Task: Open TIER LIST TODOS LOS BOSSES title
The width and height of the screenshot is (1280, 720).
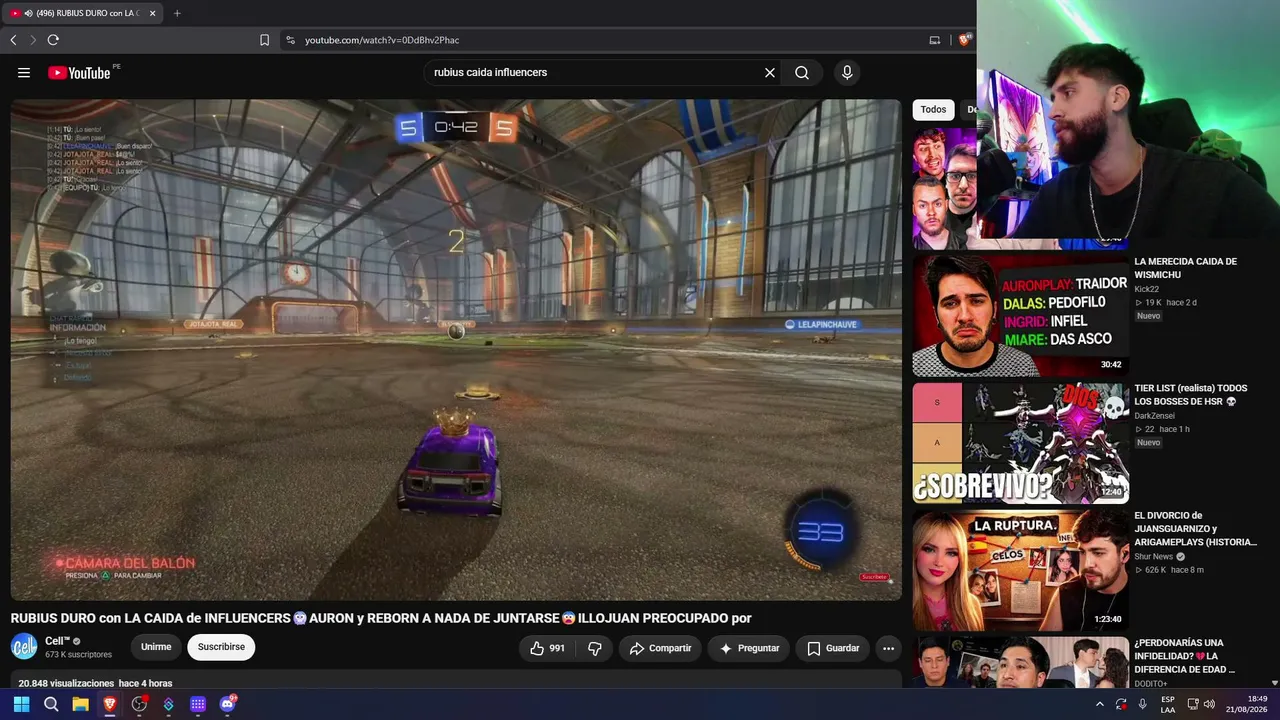Action: point(1190,395)
